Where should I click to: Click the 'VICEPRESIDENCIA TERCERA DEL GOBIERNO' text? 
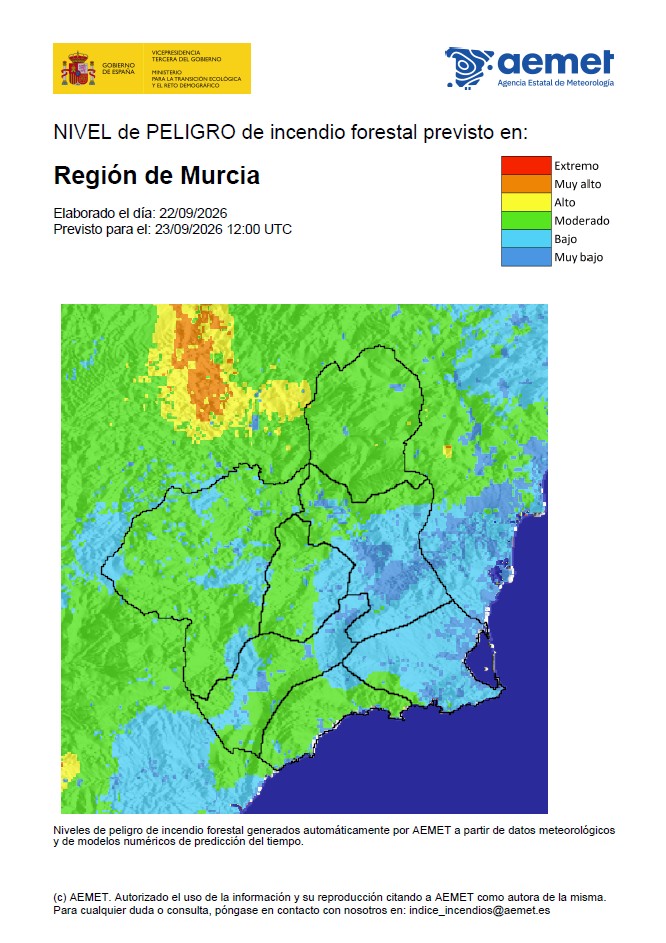pyautogui.click(x=187, y=56)
